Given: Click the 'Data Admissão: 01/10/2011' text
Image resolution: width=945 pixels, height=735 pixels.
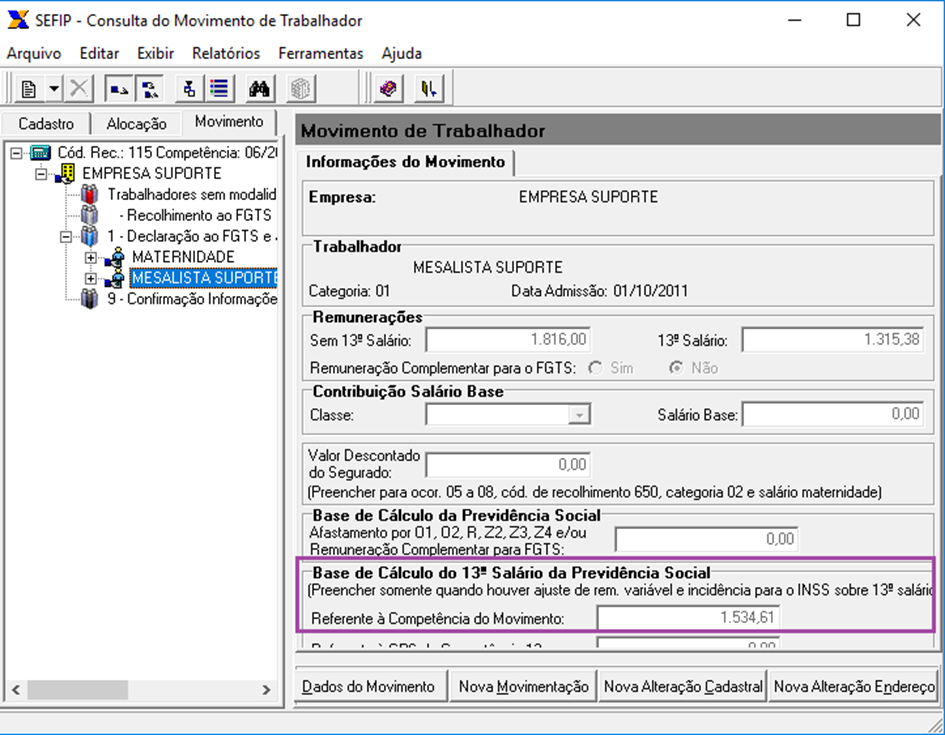Looking at the screenshot, I should coord(599,291).
